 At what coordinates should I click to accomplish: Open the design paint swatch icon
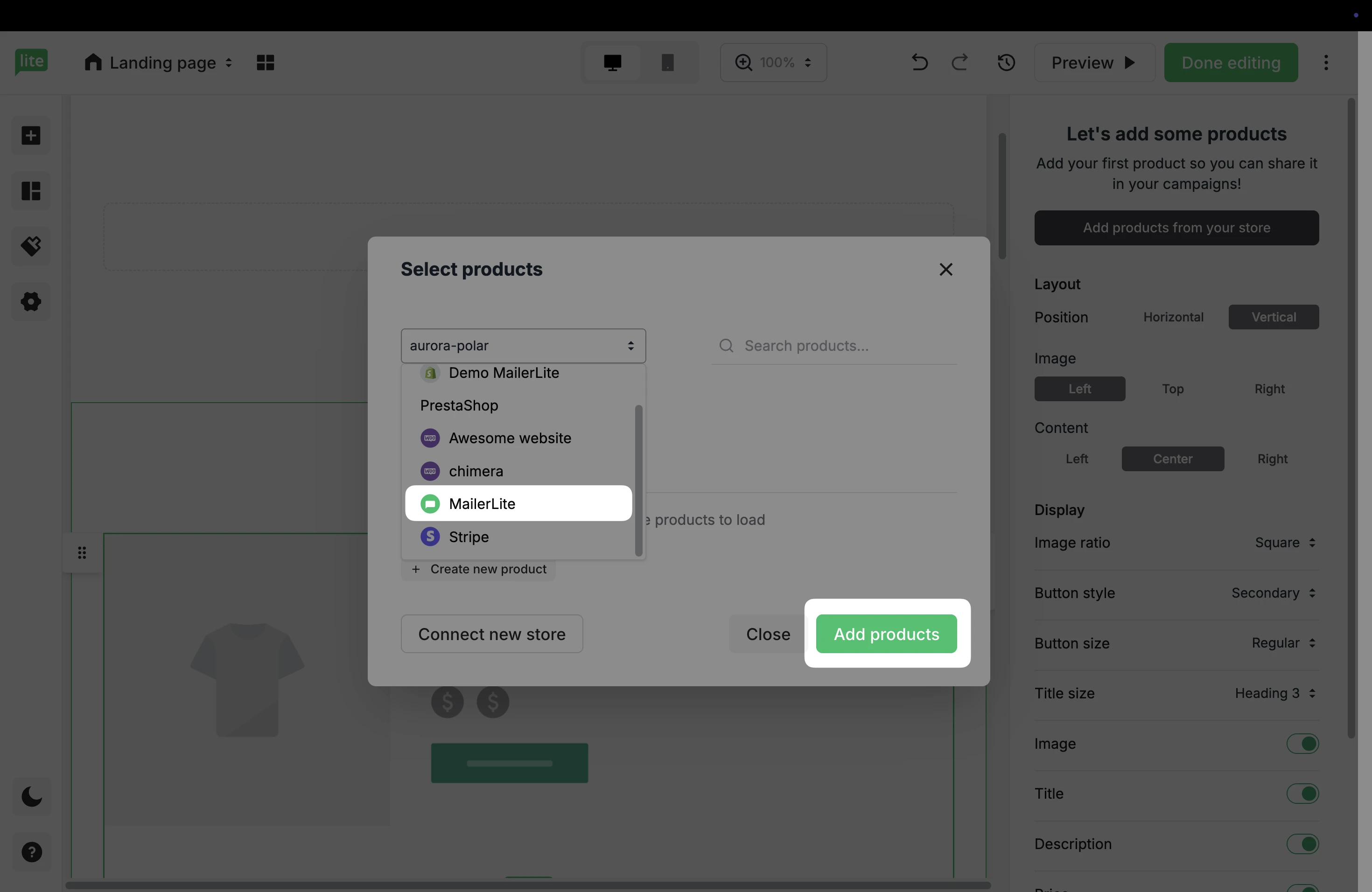coord(31,246)
